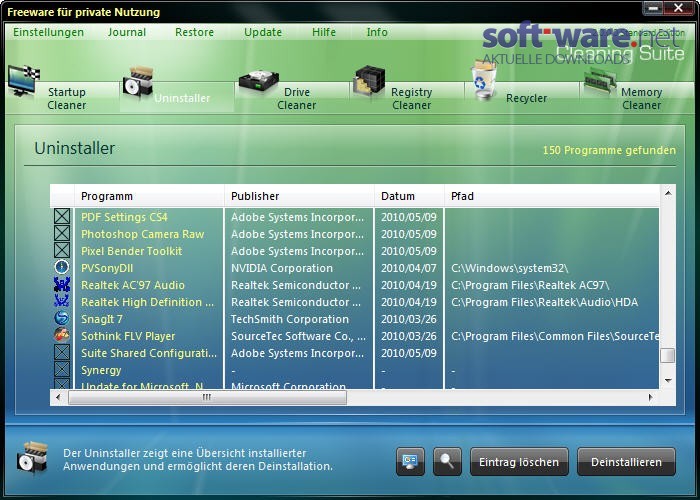This screenshot has height=500, width=700.
Task: Click the SnagIt 7 program icon
Action: pyautogui.click(x=62, y=318)
